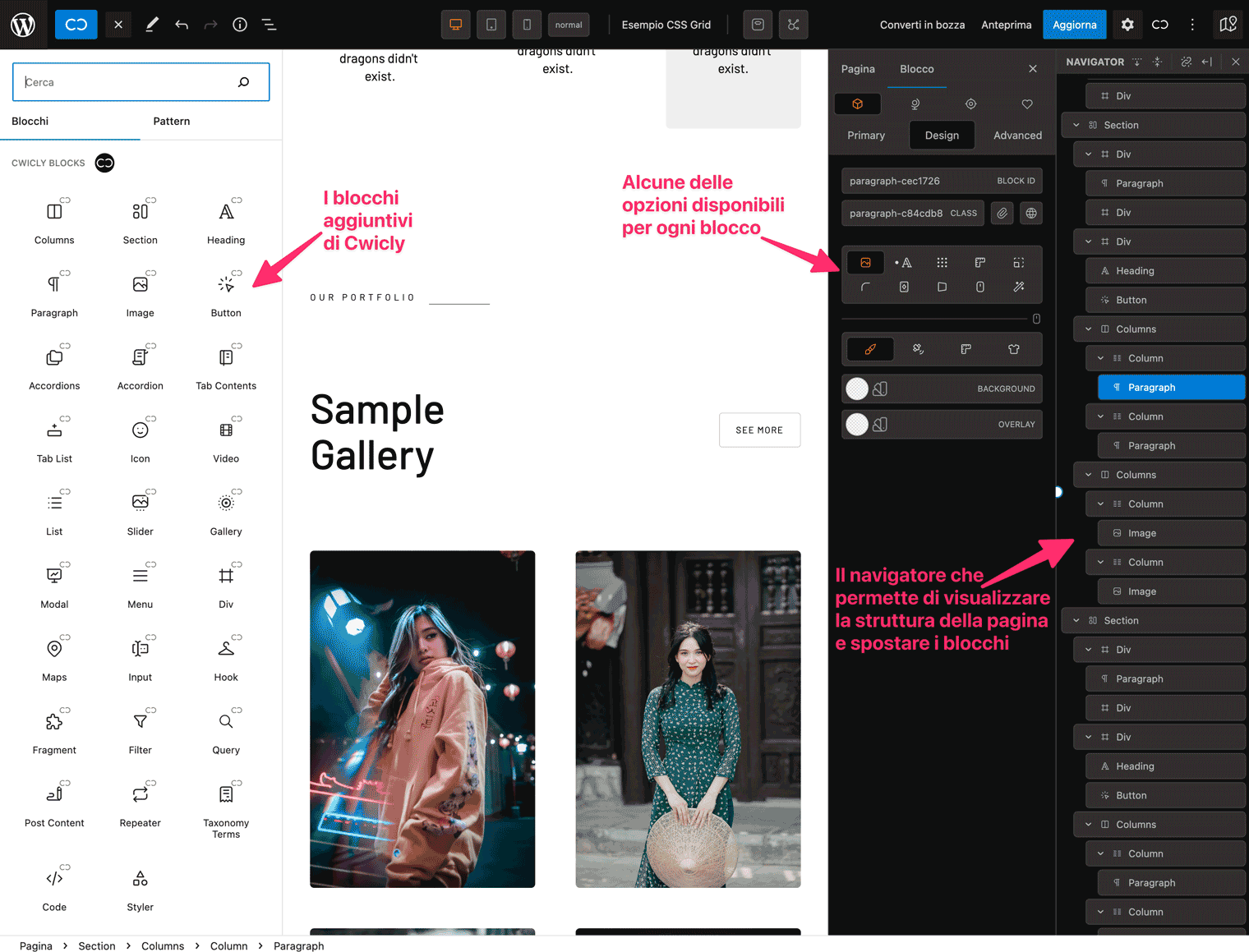Open document details info icon
The height and width of the screenshot is (952, 1249).
tap(240, 25)
